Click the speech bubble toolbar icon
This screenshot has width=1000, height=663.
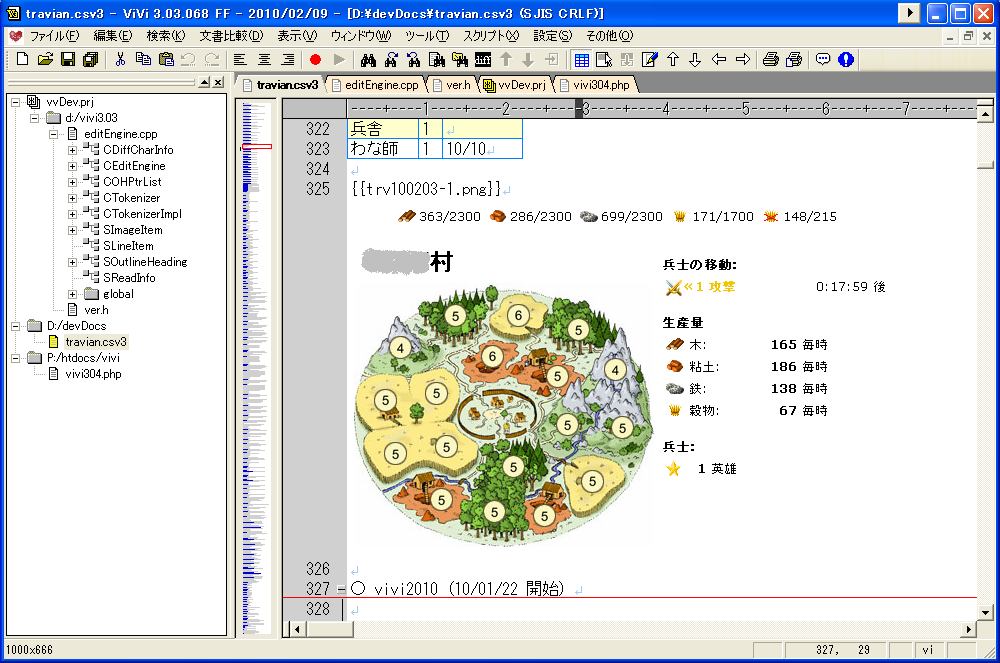click(823, 59)
